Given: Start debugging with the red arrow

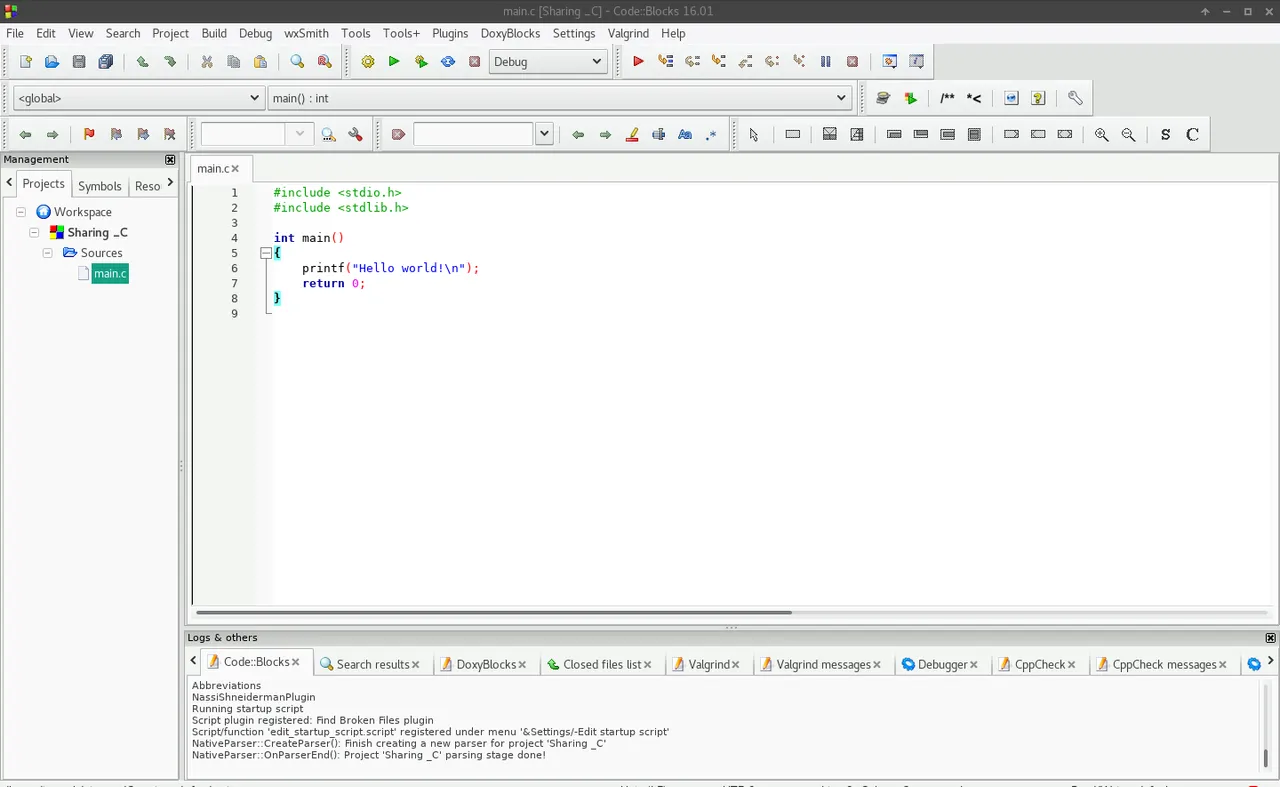Looking at the screenshot, I should click(x=638, y=62).
